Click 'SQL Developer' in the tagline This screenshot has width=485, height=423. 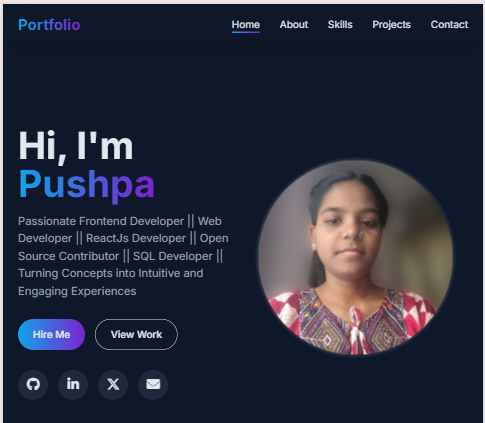(173, 256)
